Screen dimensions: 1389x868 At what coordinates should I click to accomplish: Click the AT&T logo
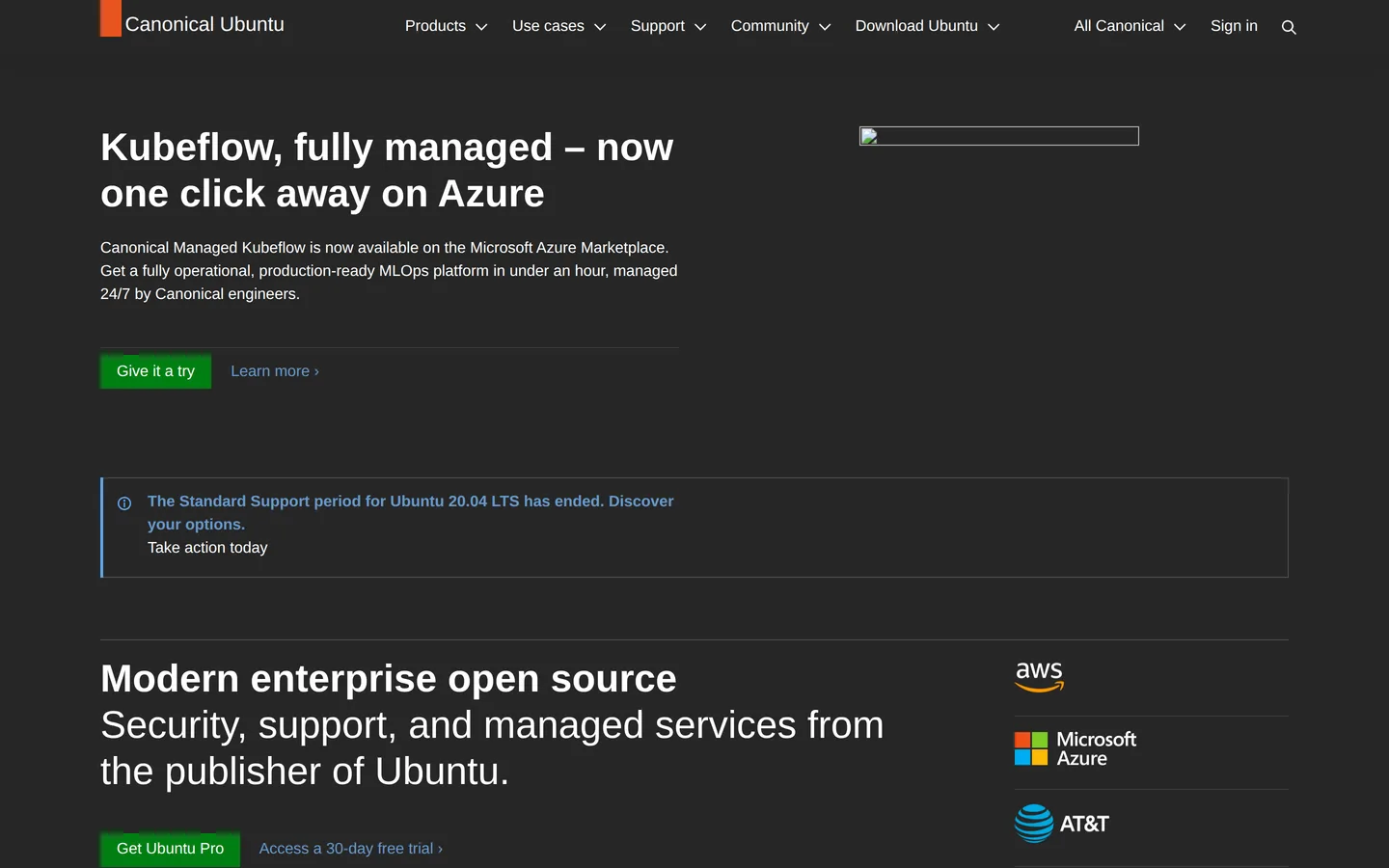coord(1062,824)
